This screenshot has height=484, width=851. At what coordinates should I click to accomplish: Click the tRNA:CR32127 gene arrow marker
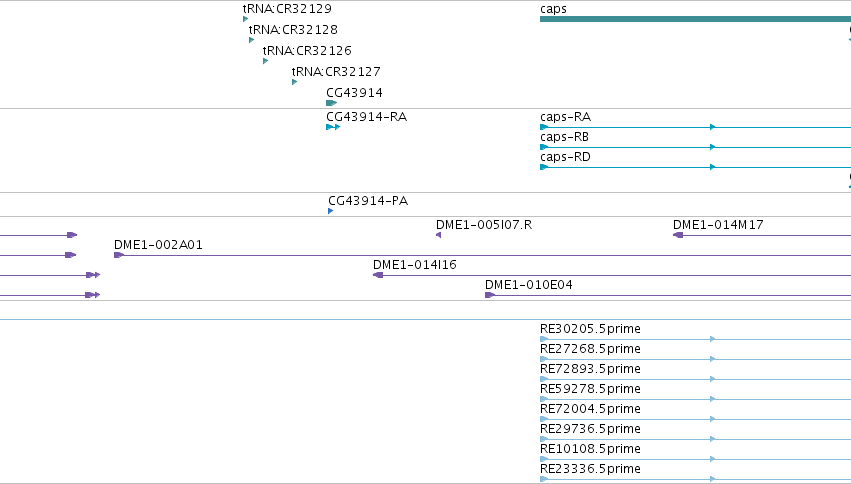click(x=294, y=82)
